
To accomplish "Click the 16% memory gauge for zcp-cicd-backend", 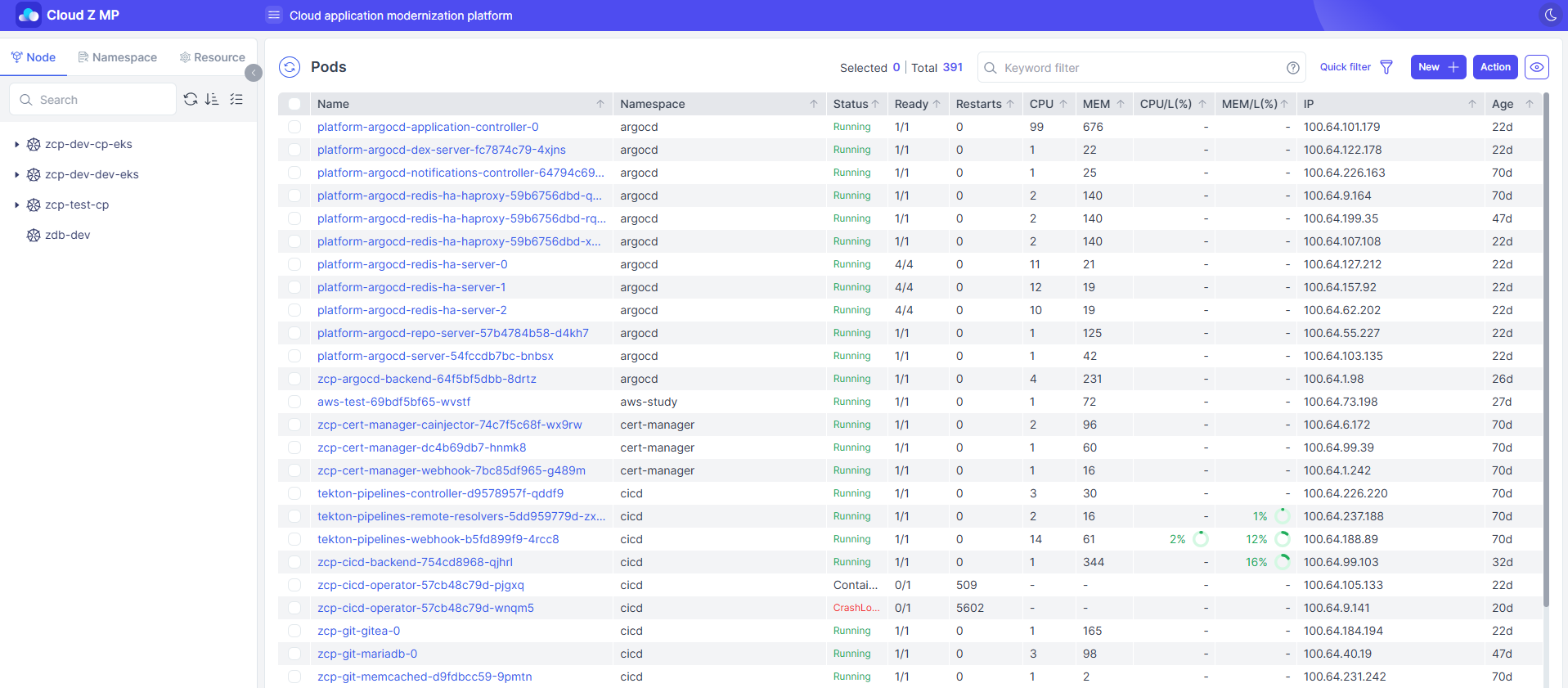I will point(1283,562).
